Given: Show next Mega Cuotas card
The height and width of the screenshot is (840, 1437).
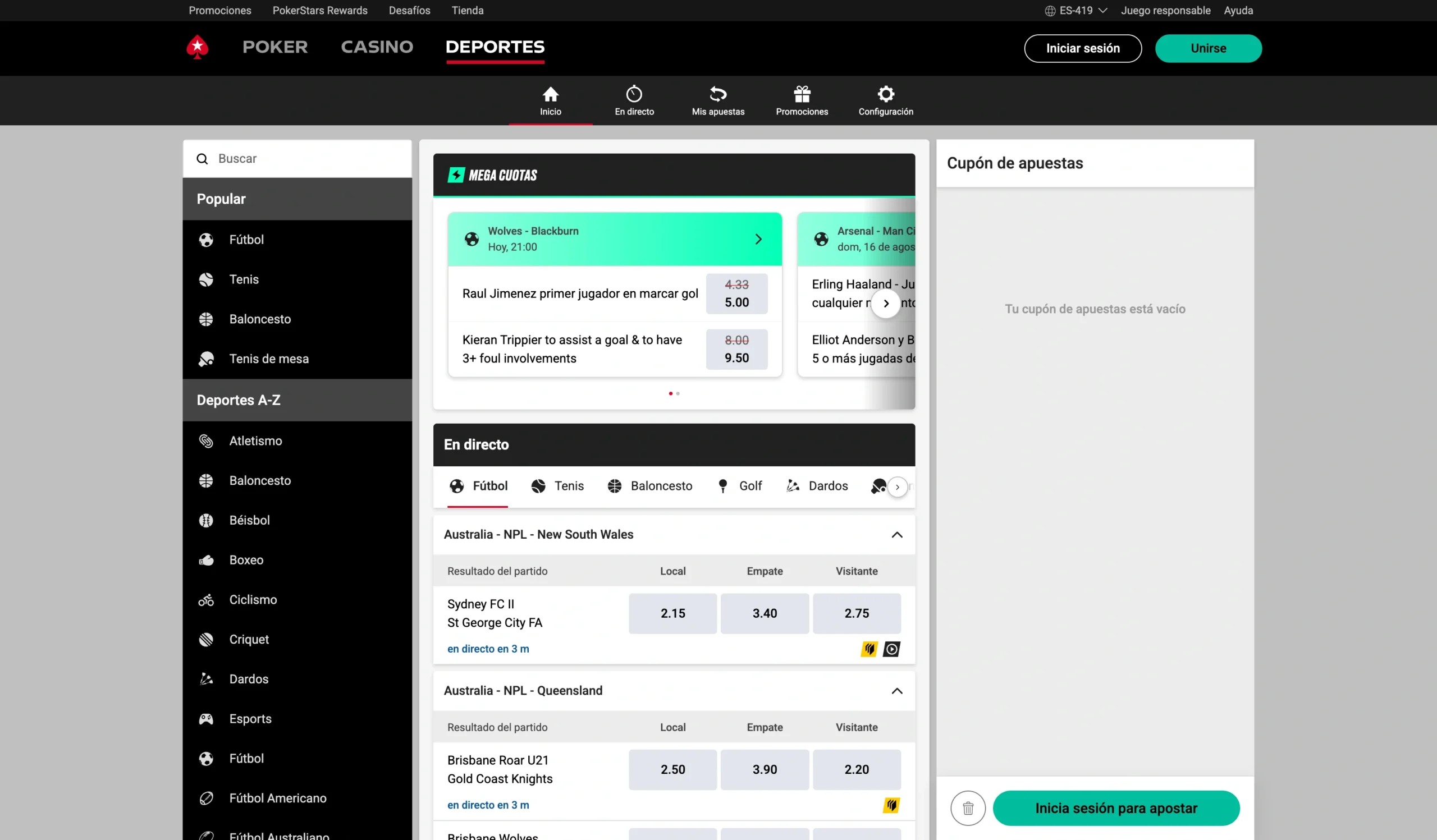Looking at the screenshot, I should coord(886,303).
